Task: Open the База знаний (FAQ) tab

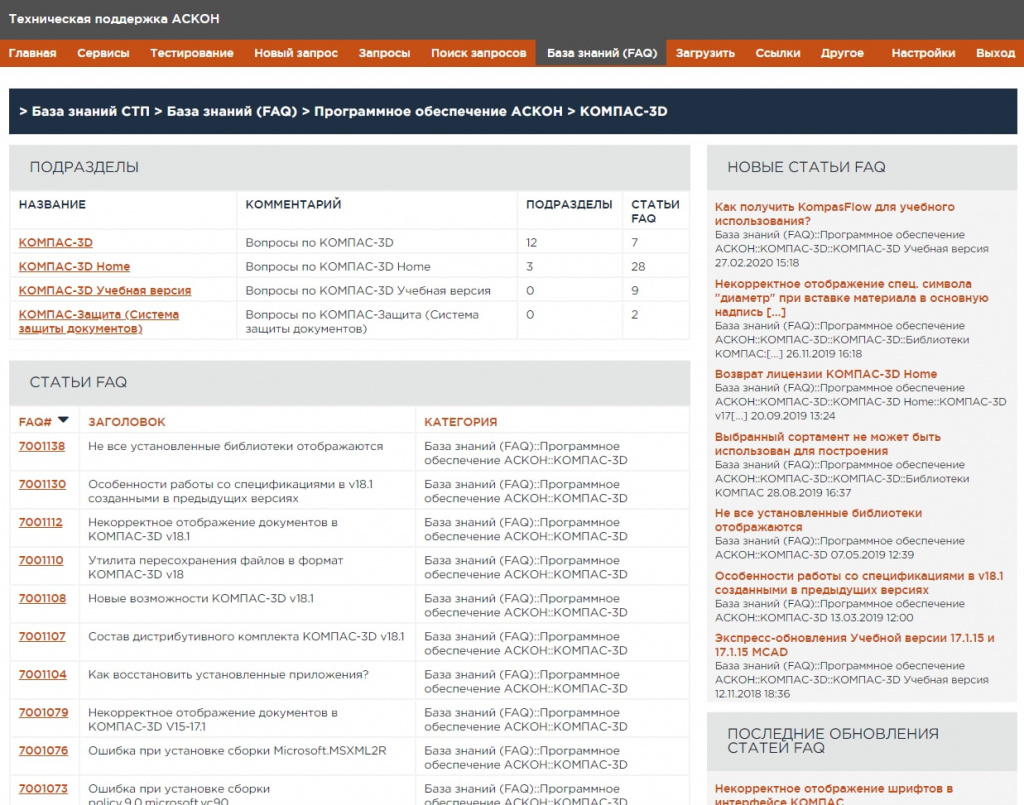Action: click(601, 53)
